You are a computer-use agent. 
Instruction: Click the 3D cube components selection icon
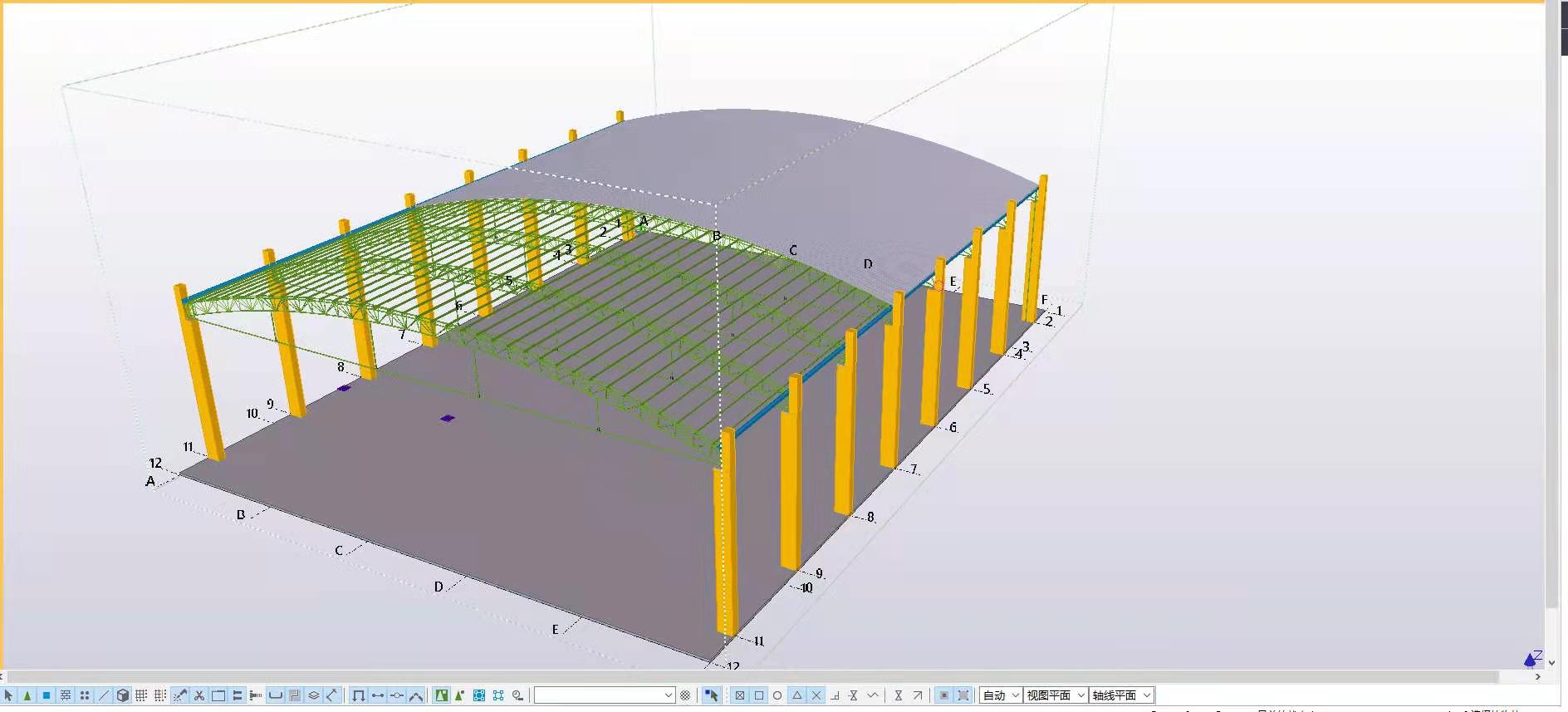coord(123,695)
